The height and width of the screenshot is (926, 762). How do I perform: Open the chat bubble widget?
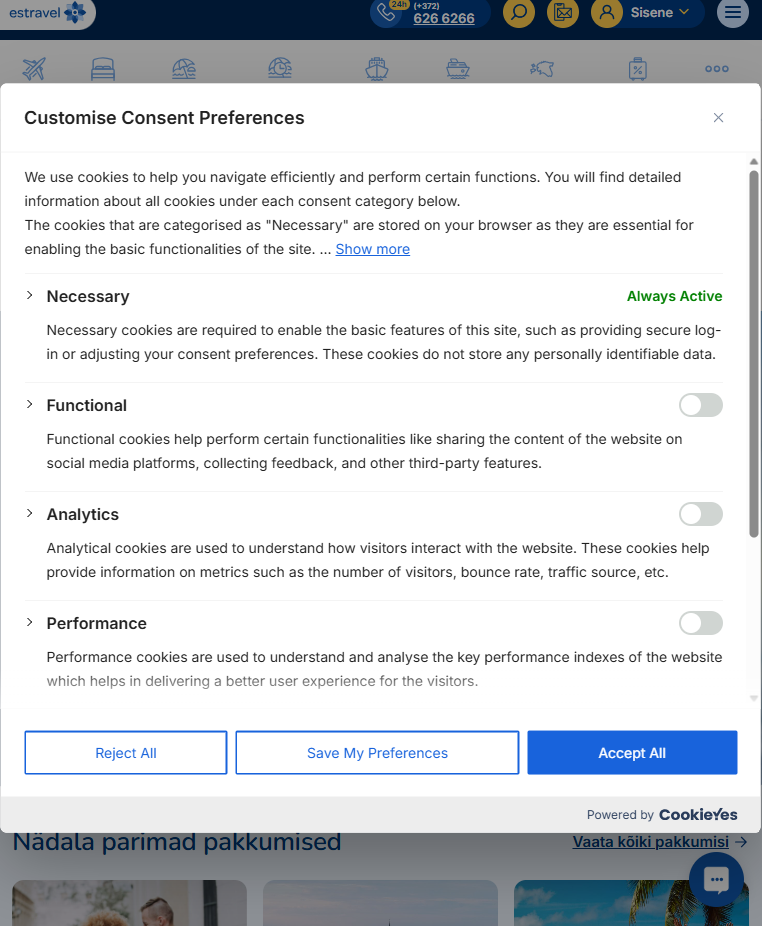click(717, 879)
